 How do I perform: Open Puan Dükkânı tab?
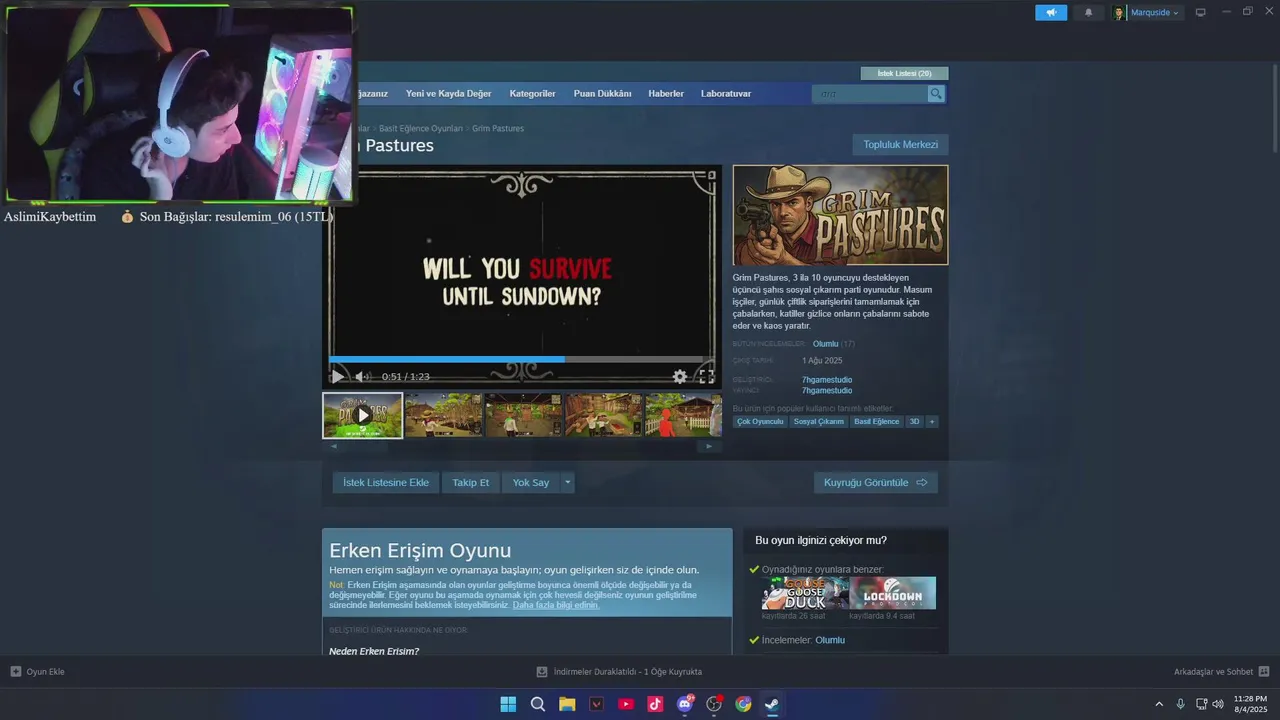[602, 94]
